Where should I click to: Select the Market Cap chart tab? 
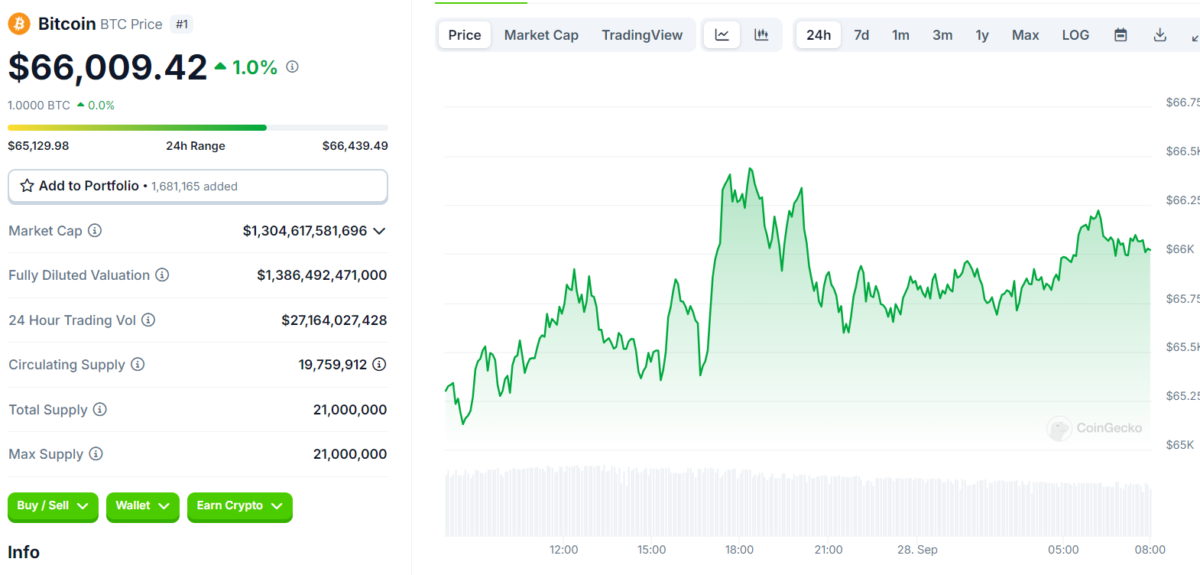541,35
